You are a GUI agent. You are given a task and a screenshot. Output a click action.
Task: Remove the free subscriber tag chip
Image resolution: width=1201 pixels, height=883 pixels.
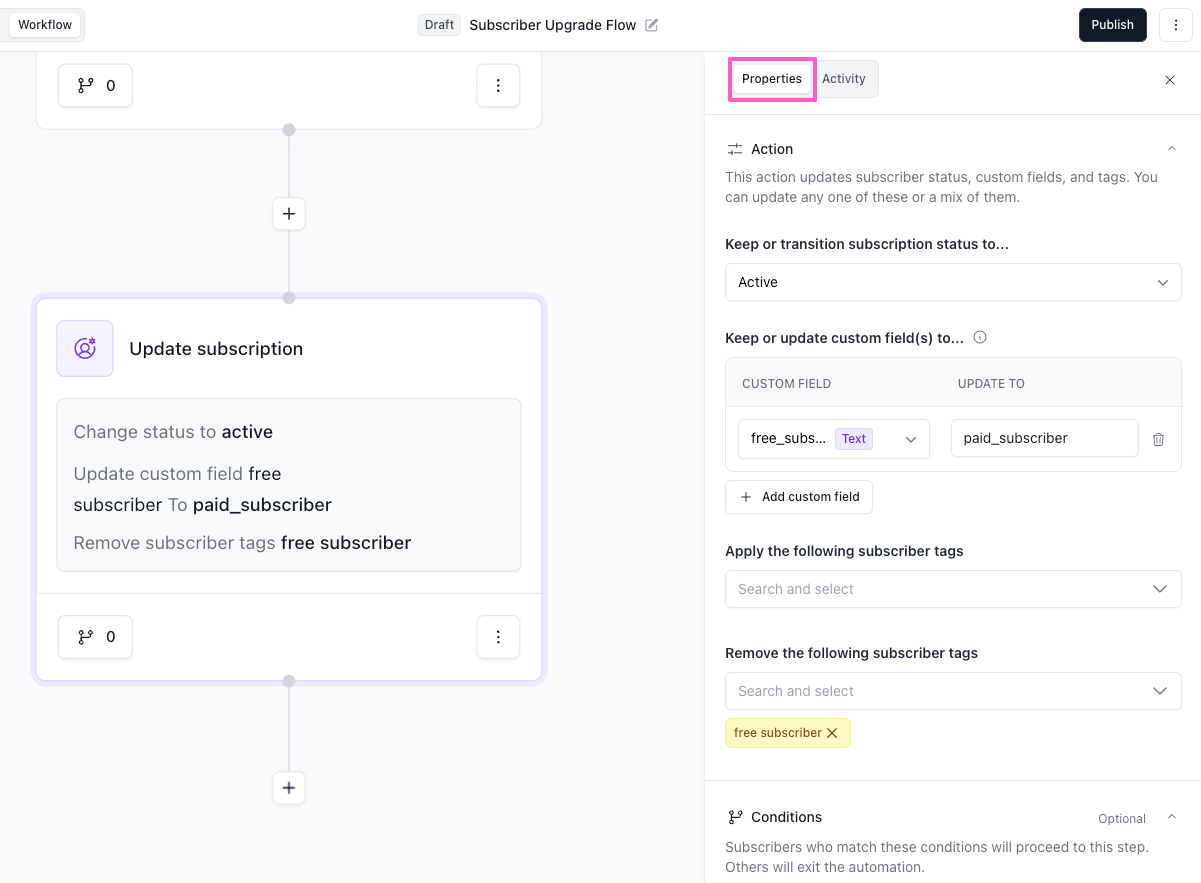tap(831, 733)
